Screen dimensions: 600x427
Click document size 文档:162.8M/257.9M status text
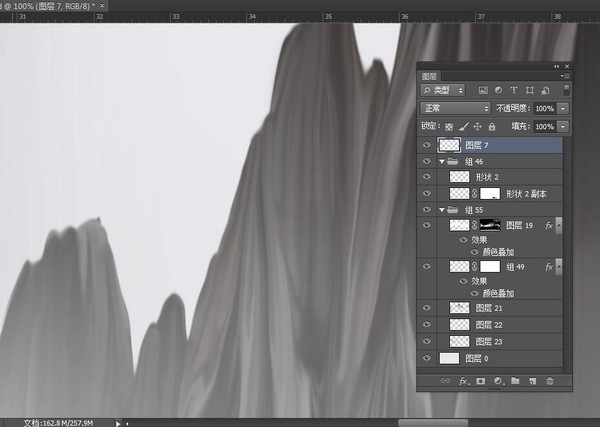click(x=58, y=423)
